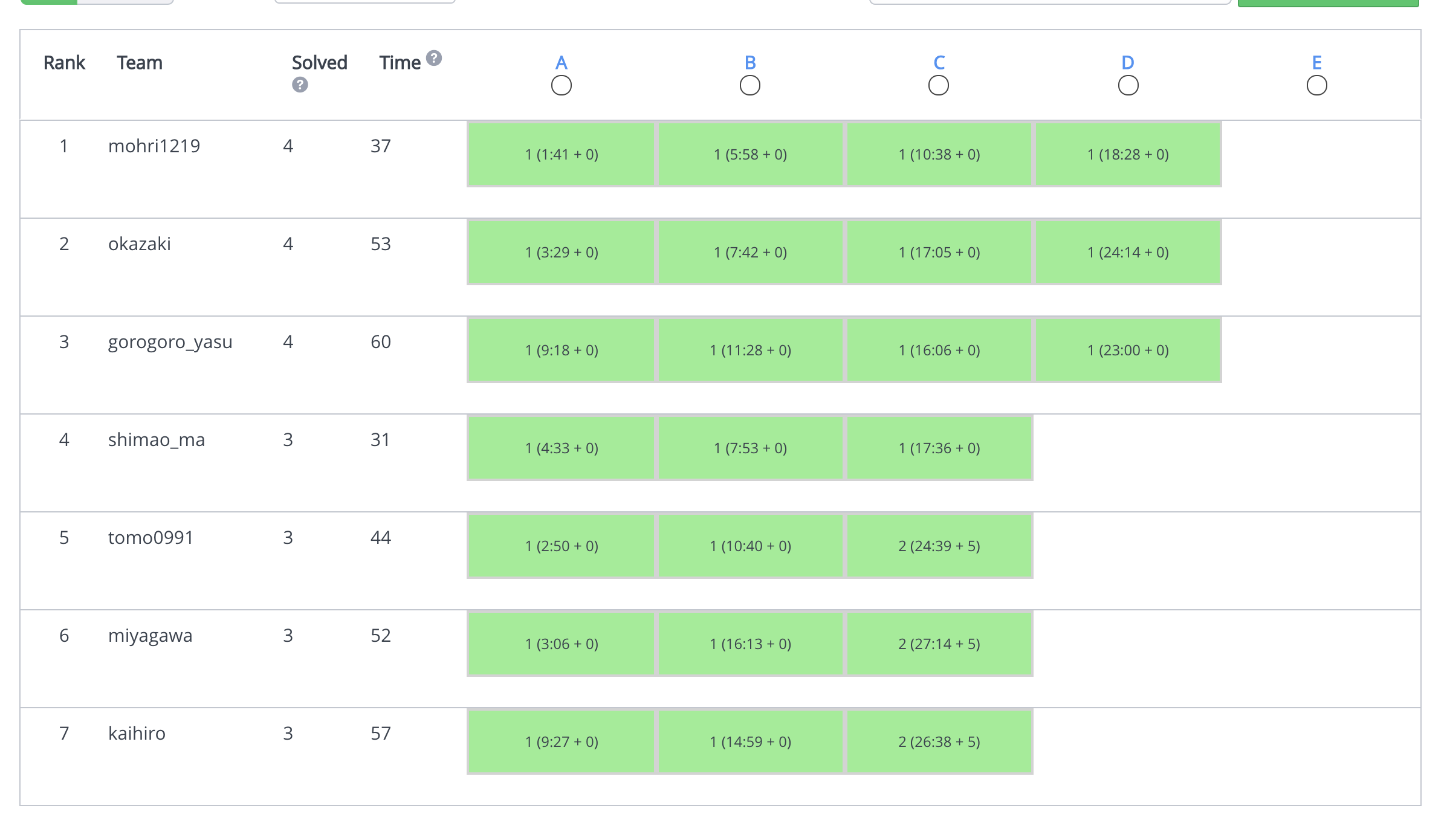
Task: Click tomo0991's problem C cell with penalty
Action: 939,546
